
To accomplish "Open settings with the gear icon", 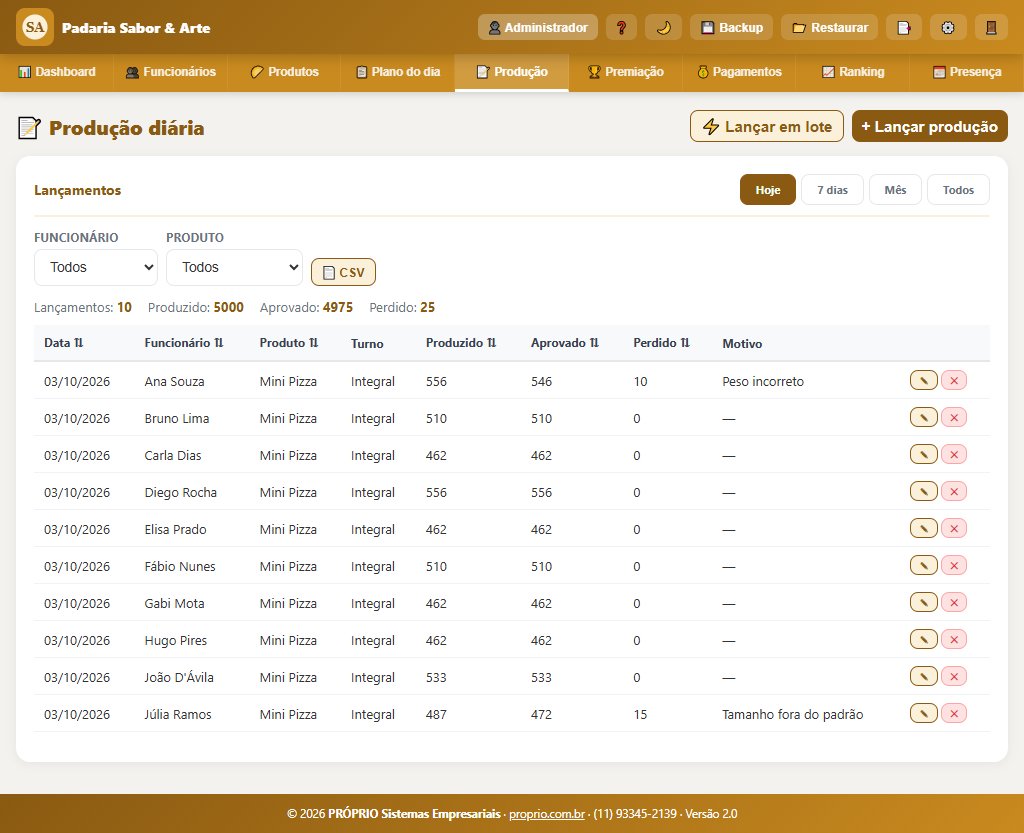I will coord(947,27).
